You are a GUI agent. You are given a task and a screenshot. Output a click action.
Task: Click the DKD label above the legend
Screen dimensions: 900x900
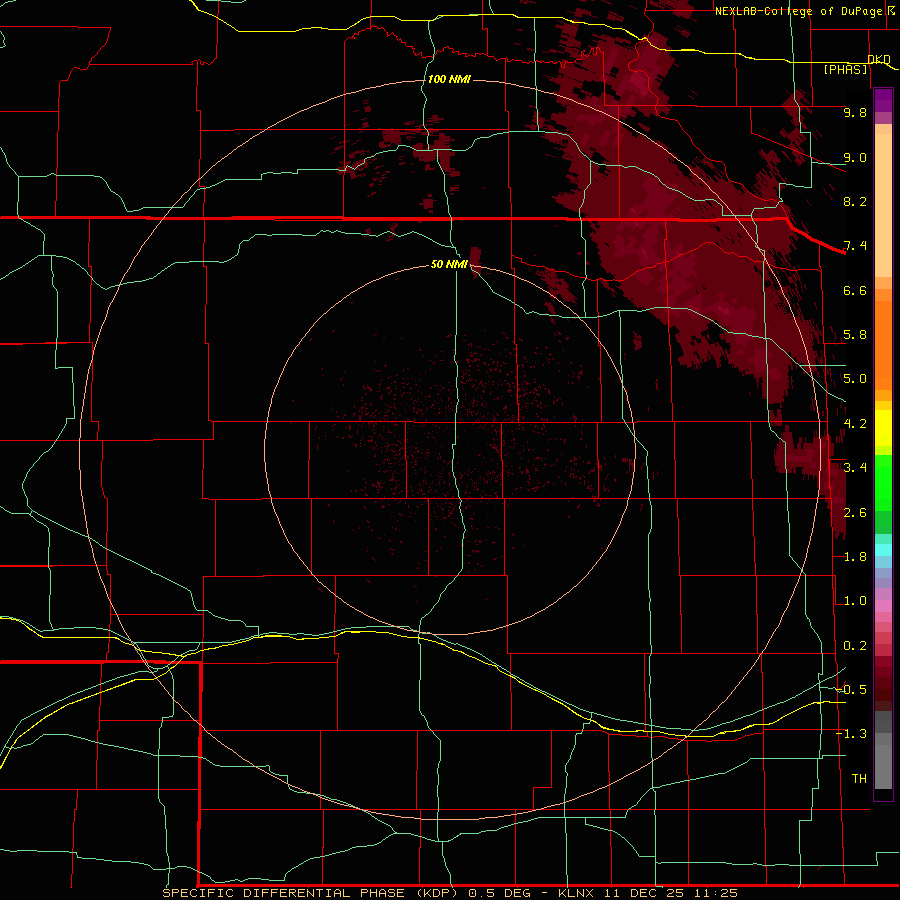click(879, 59)
